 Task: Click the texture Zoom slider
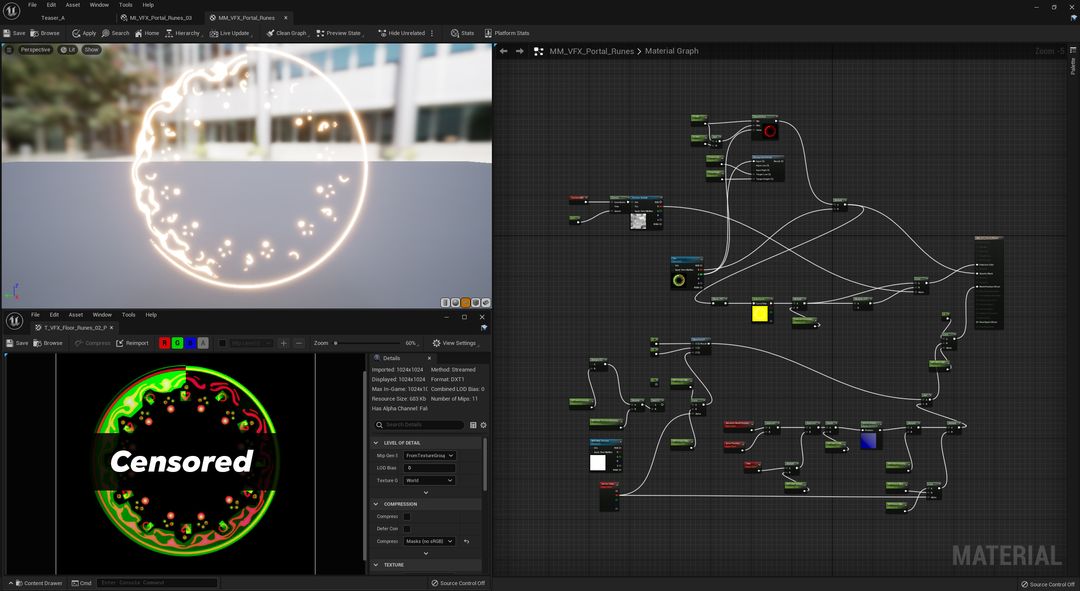[x=365, y=343]
